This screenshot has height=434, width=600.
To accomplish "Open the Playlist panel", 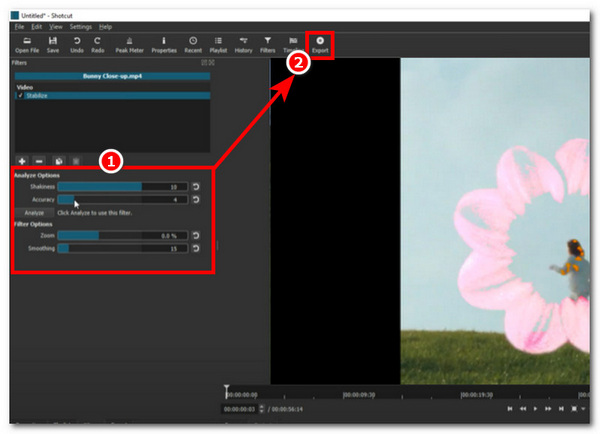I will click(x=217, y=43).
